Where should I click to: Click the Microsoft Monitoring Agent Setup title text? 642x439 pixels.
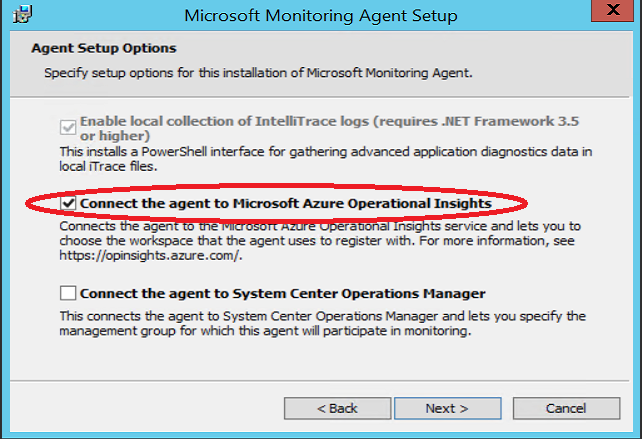tap(321, 16)
